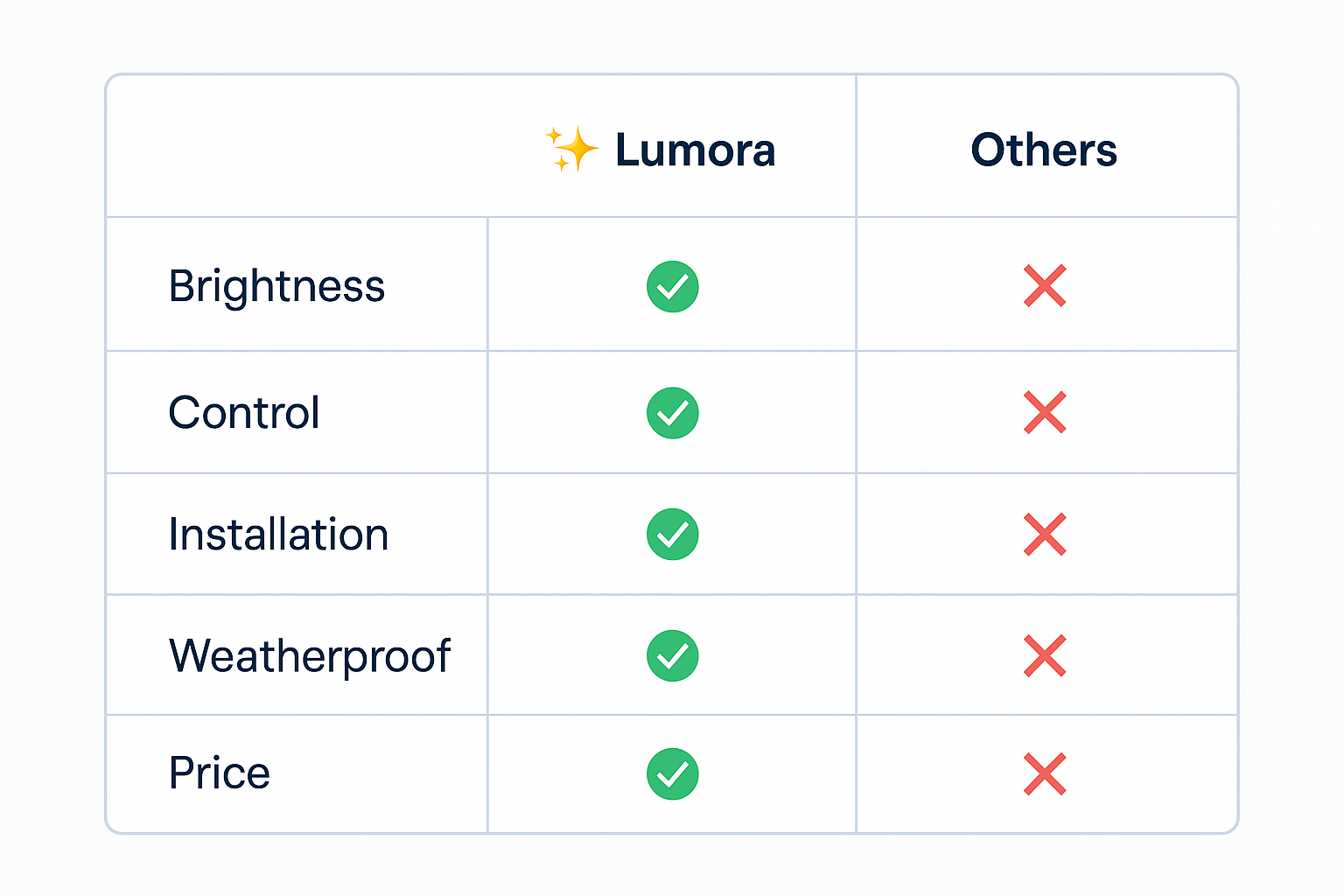Click the Lumora column header text

coord(695,150)
